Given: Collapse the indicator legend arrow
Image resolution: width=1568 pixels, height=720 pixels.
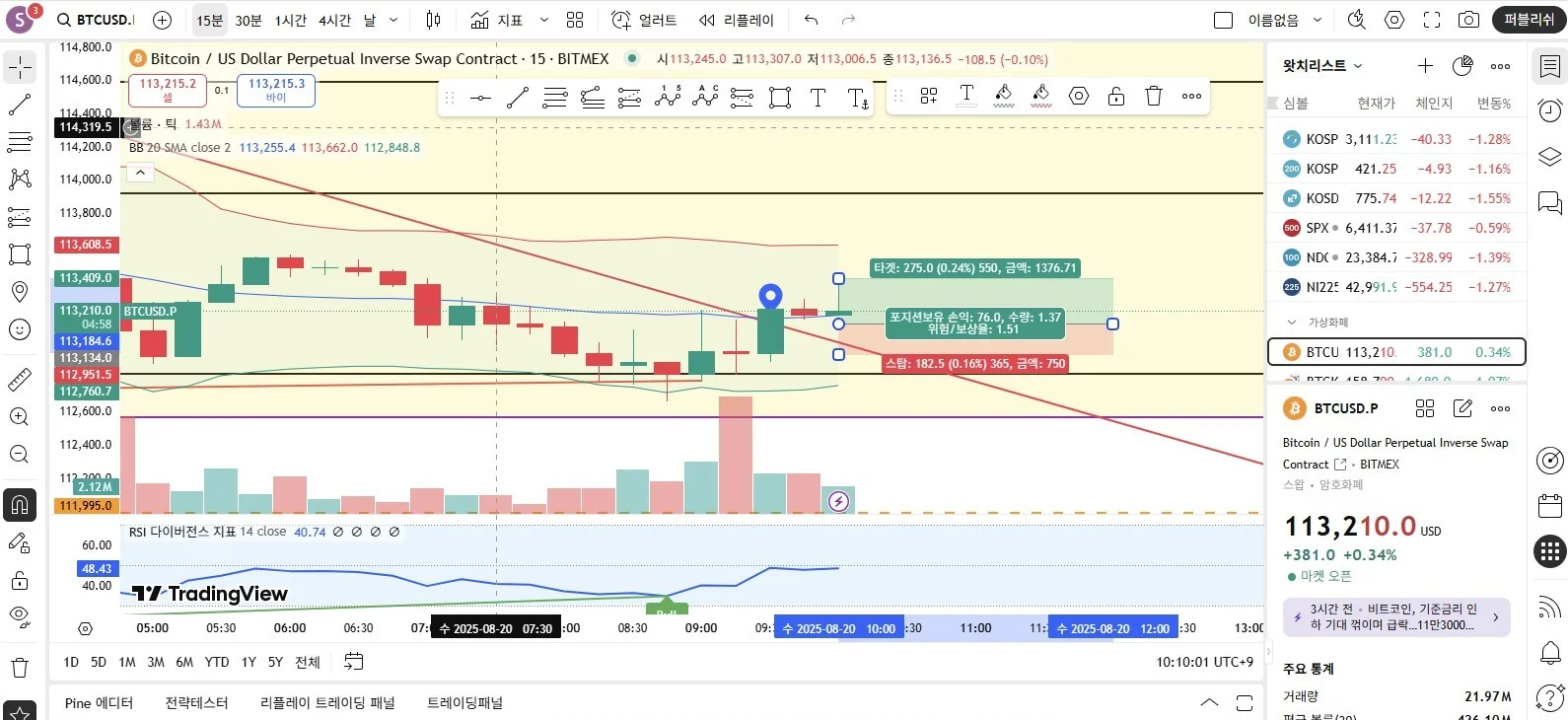Looking at the screenshot, I should point(140,173).
